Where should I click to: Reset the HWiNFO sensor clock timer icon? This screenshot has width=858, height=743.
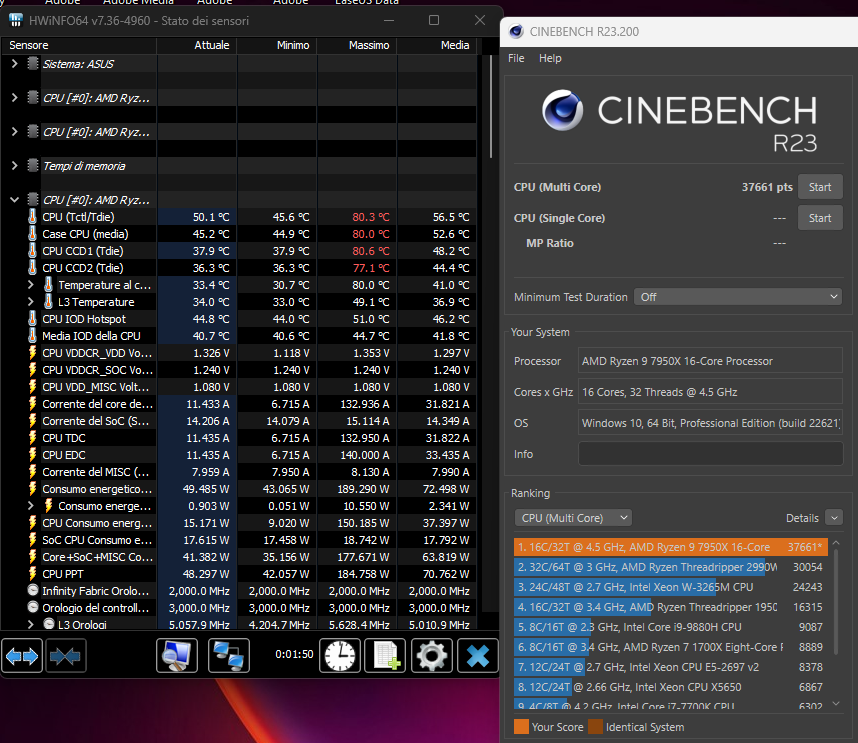coord(340,655)
